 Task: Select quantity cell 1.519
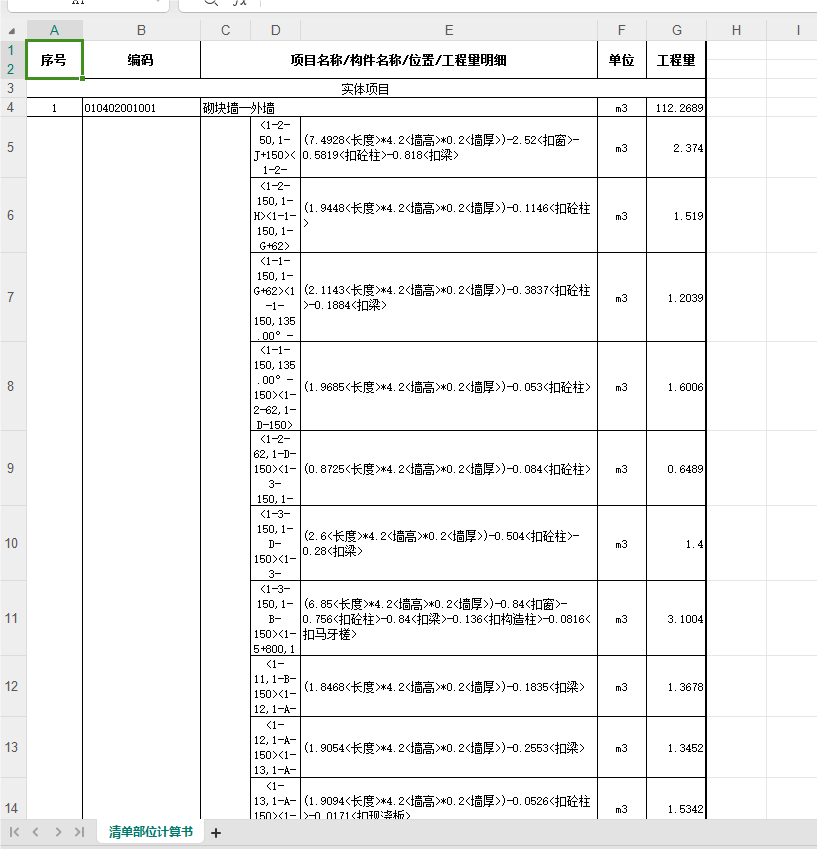tap(676, 215)
